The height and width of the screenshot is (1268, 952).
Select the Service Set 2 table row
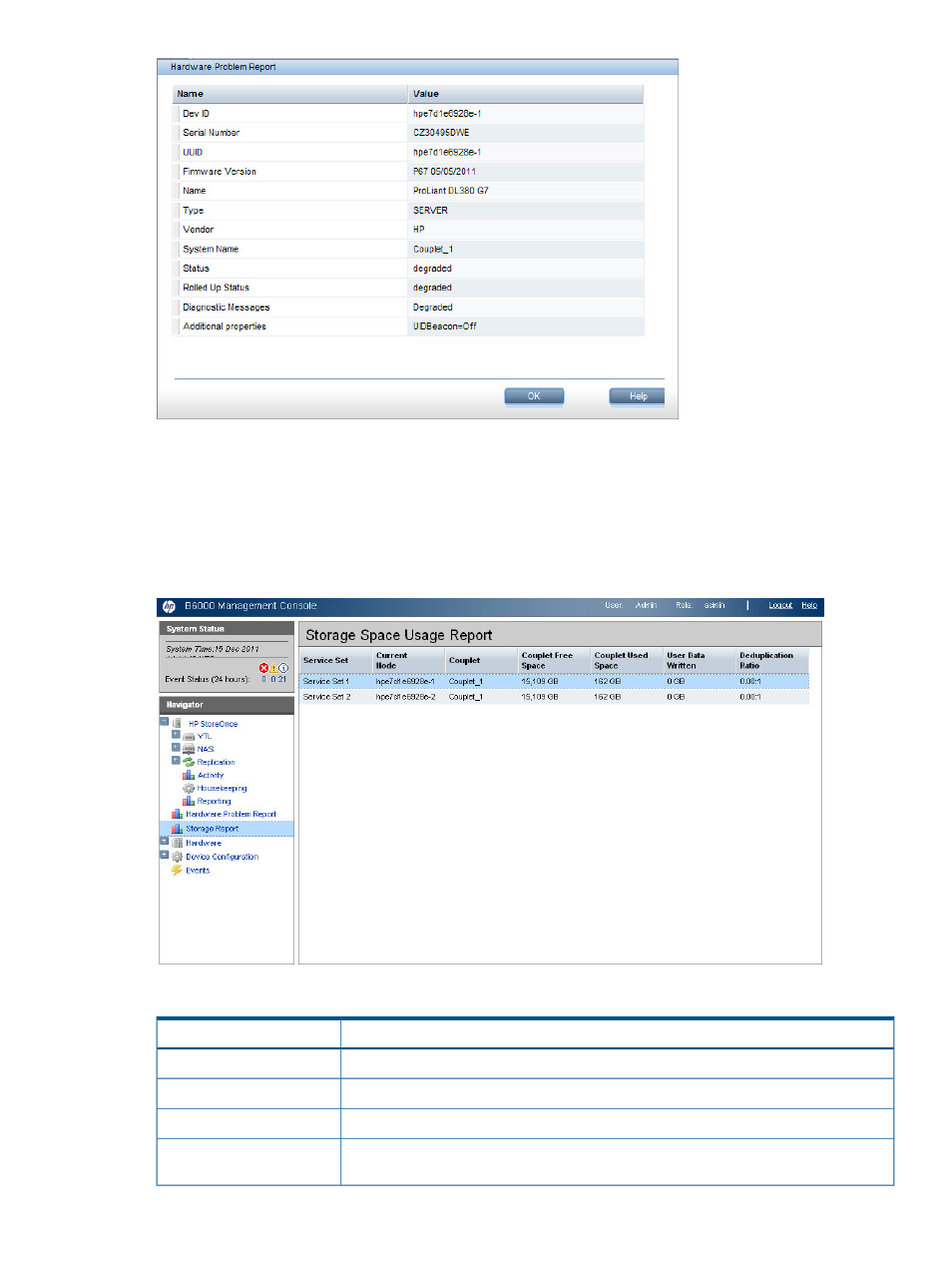point(554,697)
